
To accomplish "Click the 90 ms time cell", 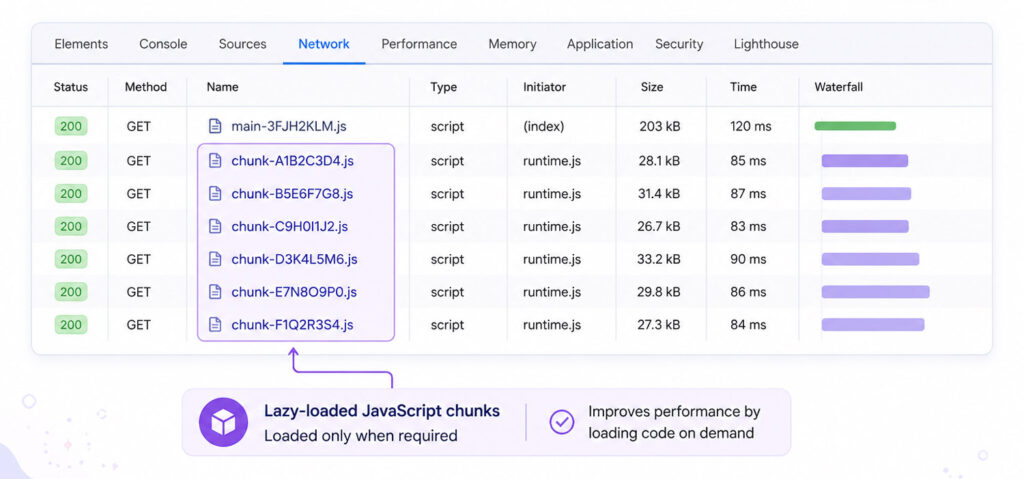I will [748, 259].
